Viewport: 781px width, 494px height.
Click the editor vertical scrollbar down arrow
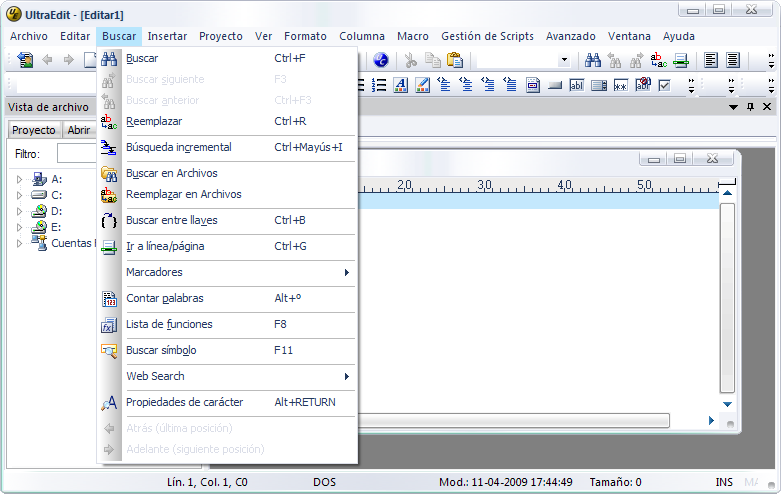pyautogui.click(x=727, y=404)
